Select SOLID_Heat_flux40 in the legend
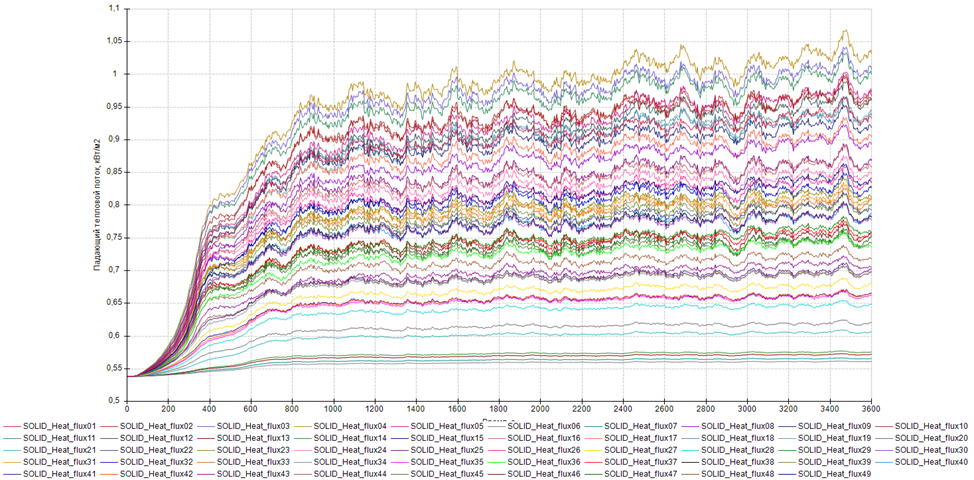 (931, 462)
